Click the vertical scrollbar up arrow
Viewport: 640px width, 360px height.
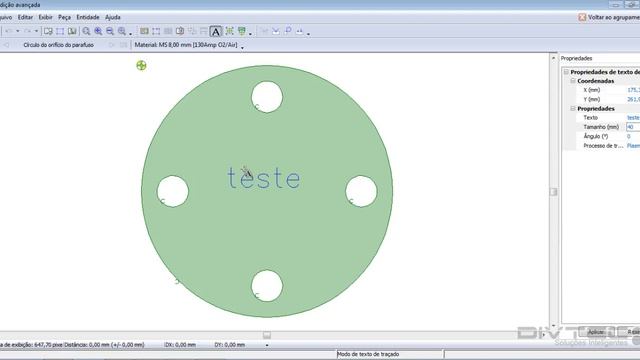(x=553, y=58)
